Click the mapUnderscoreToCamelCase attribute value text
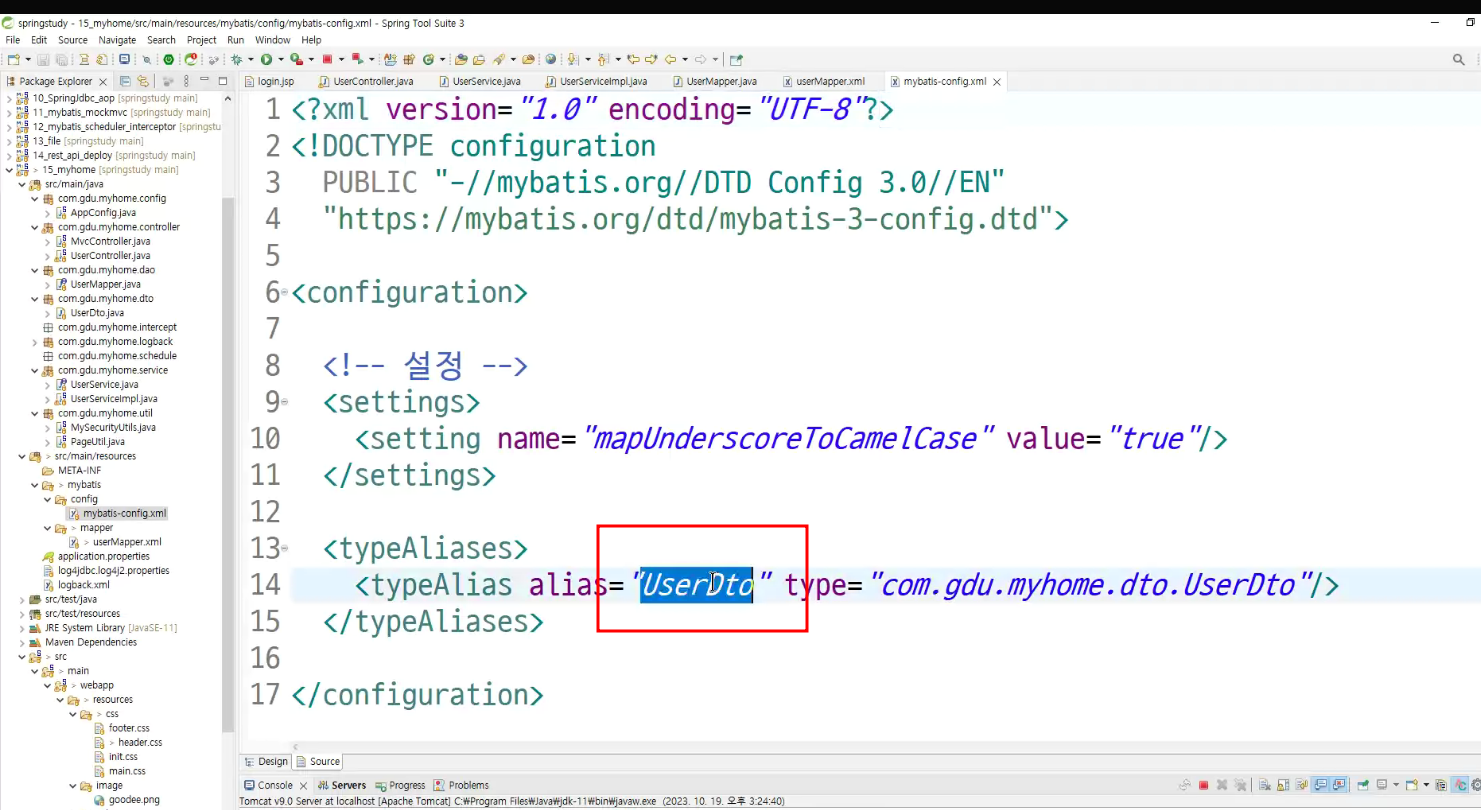Screen dimensions: 1481x810 pyautogui.click(x=787, y=439)
